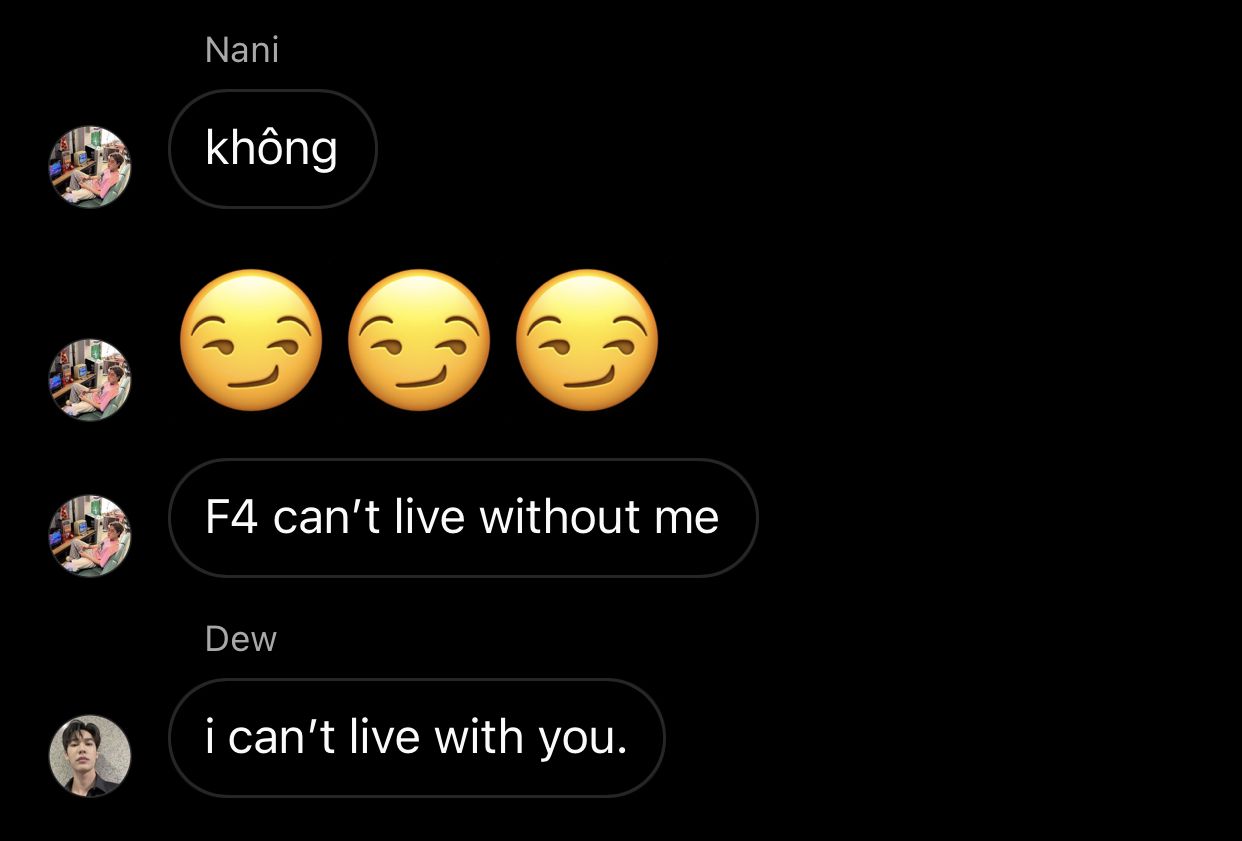Screen dimensions: 1242x841
Task: Tap the "F4 can't live without me" bubble
Action: coord(463,518)
